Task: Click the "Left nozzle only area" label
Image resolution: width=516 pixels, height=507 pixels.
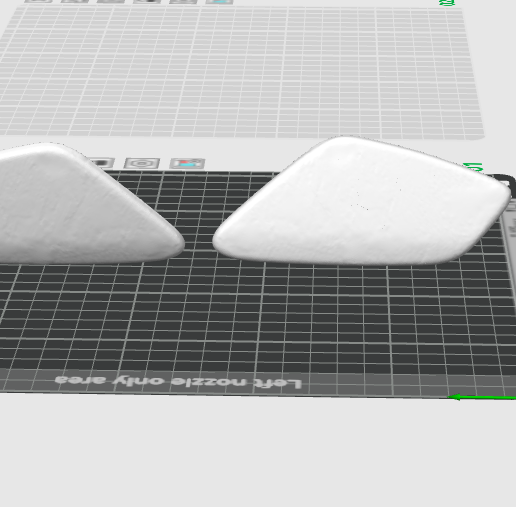Action: [178, 382]
